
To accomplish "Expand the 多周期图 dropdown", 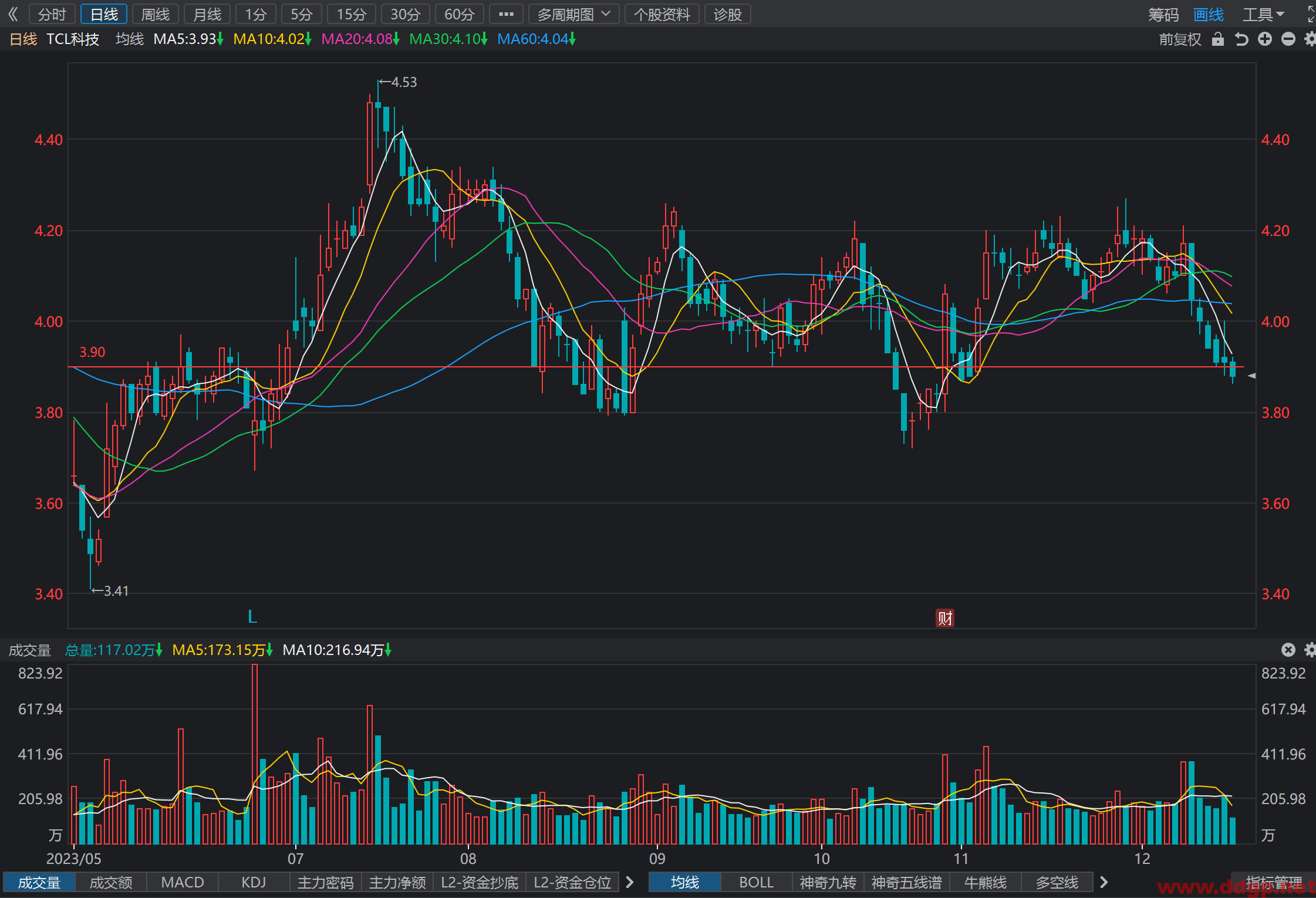I will [574, 14].
